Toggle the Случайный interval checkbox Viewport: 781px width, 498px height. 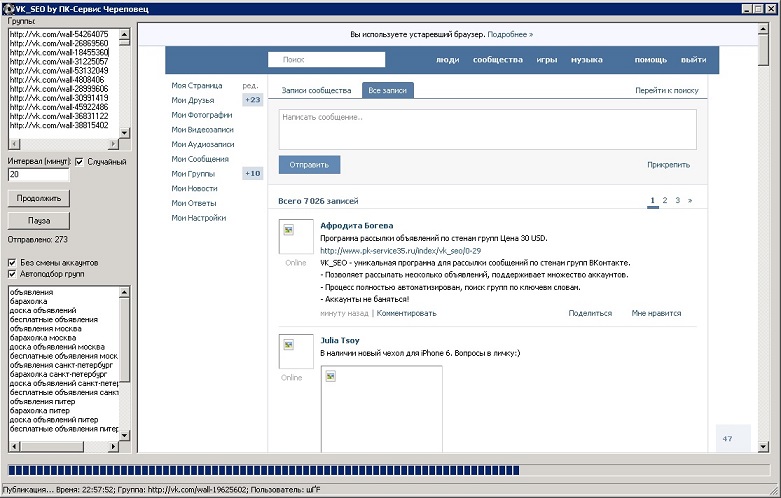(x=79, y=162)
